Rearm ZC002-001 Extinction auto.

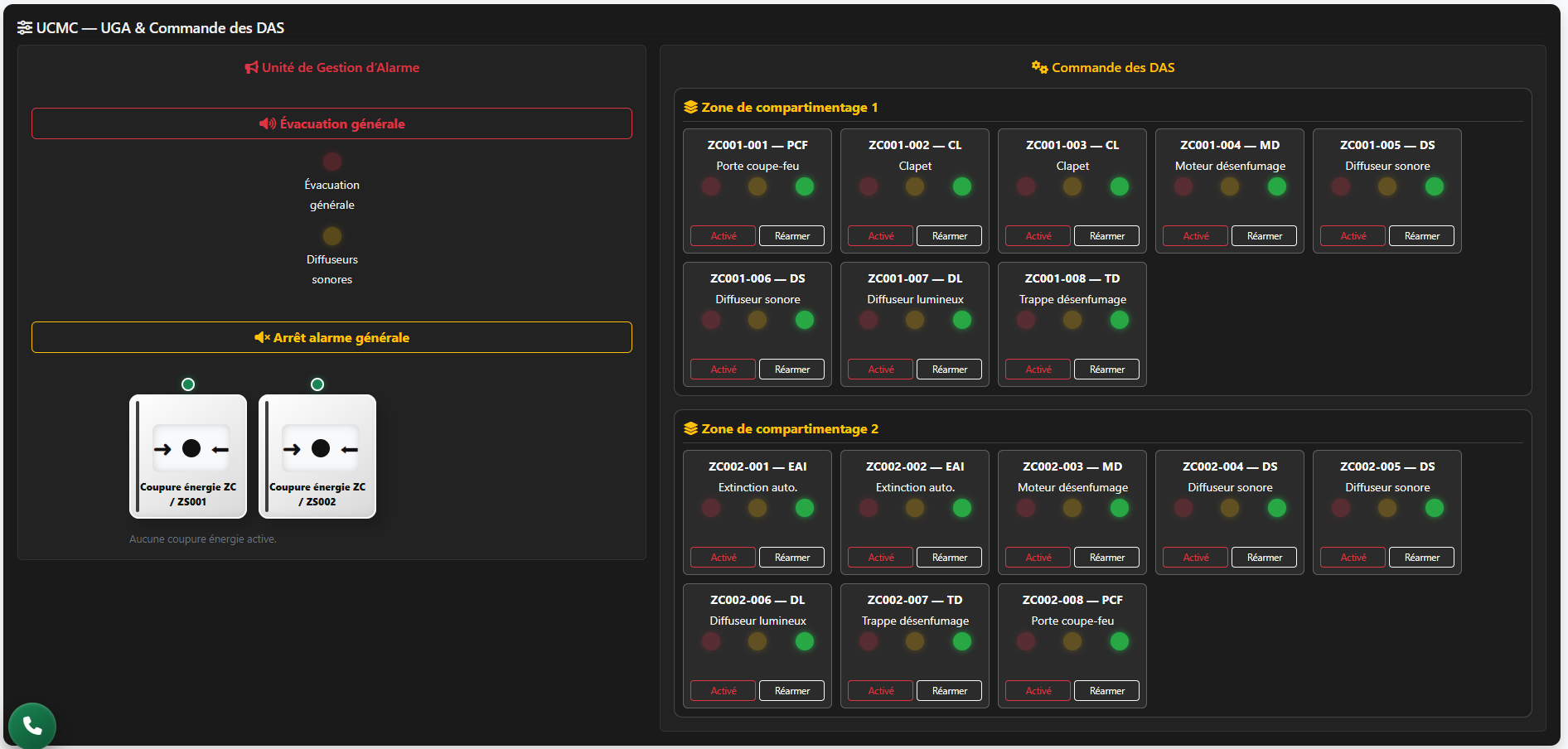tap(792, 558)
